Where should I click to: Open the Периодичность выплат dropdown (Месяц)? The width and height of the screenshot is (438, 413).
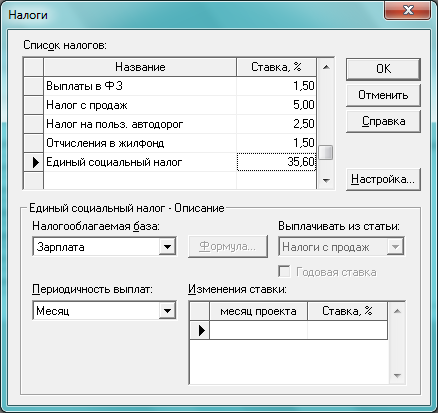(167, 311)
